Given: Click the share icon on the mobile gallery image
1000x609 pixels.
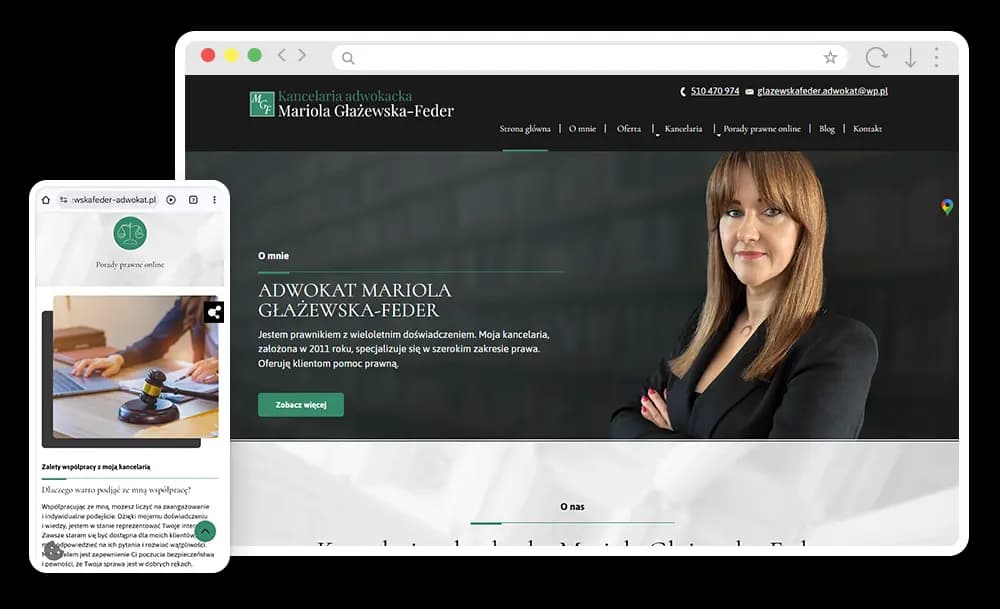Looking at the screenshot, I should (x=214, y=312).
